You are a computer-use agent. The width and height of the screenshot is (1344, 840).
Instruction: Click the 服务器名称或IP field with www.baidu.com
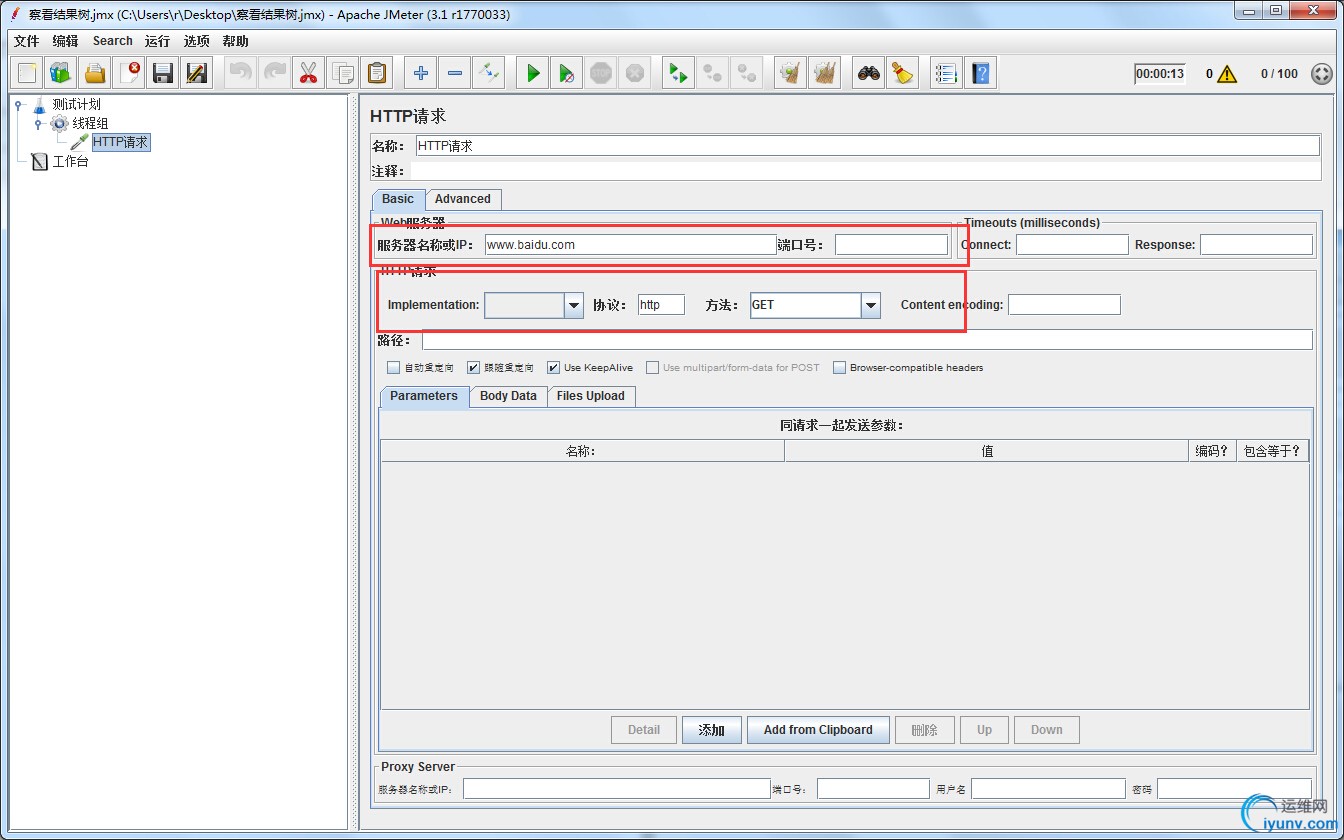(631, 244)
